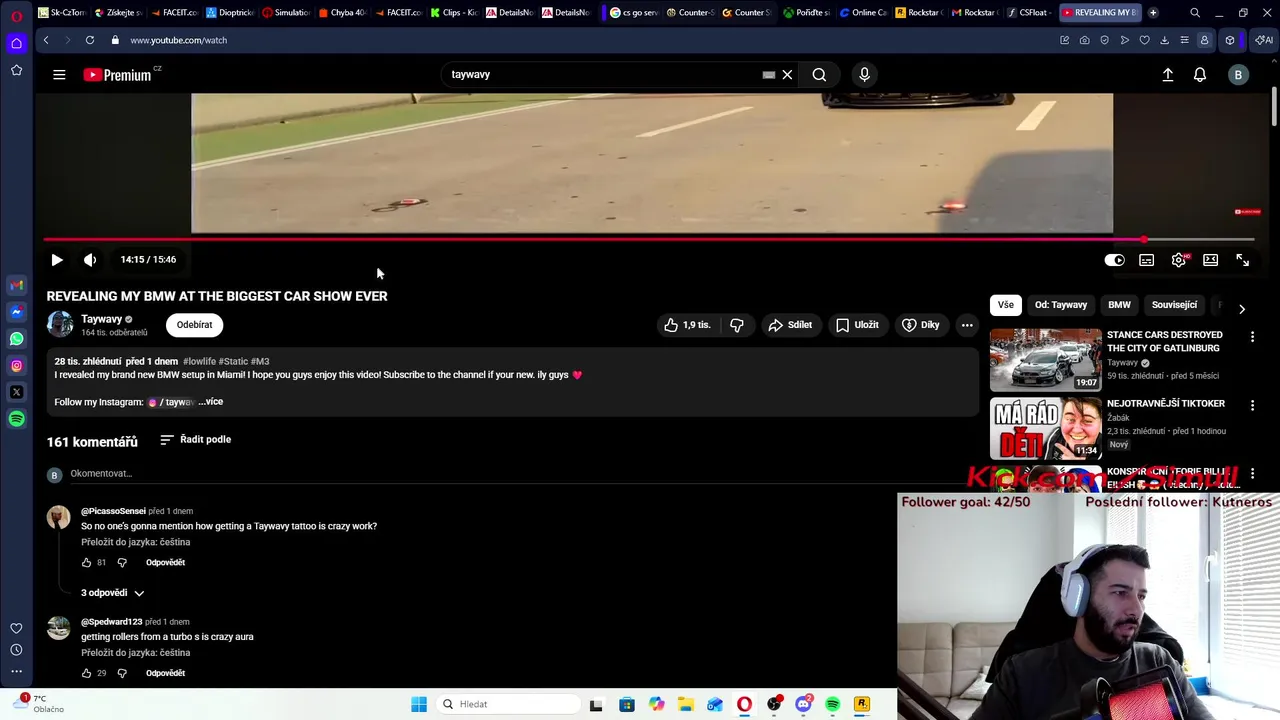The height and width of the screenshot is (720, 1280).
Task: Open Messenger in Opera sidebar
Action: point(17,312)
